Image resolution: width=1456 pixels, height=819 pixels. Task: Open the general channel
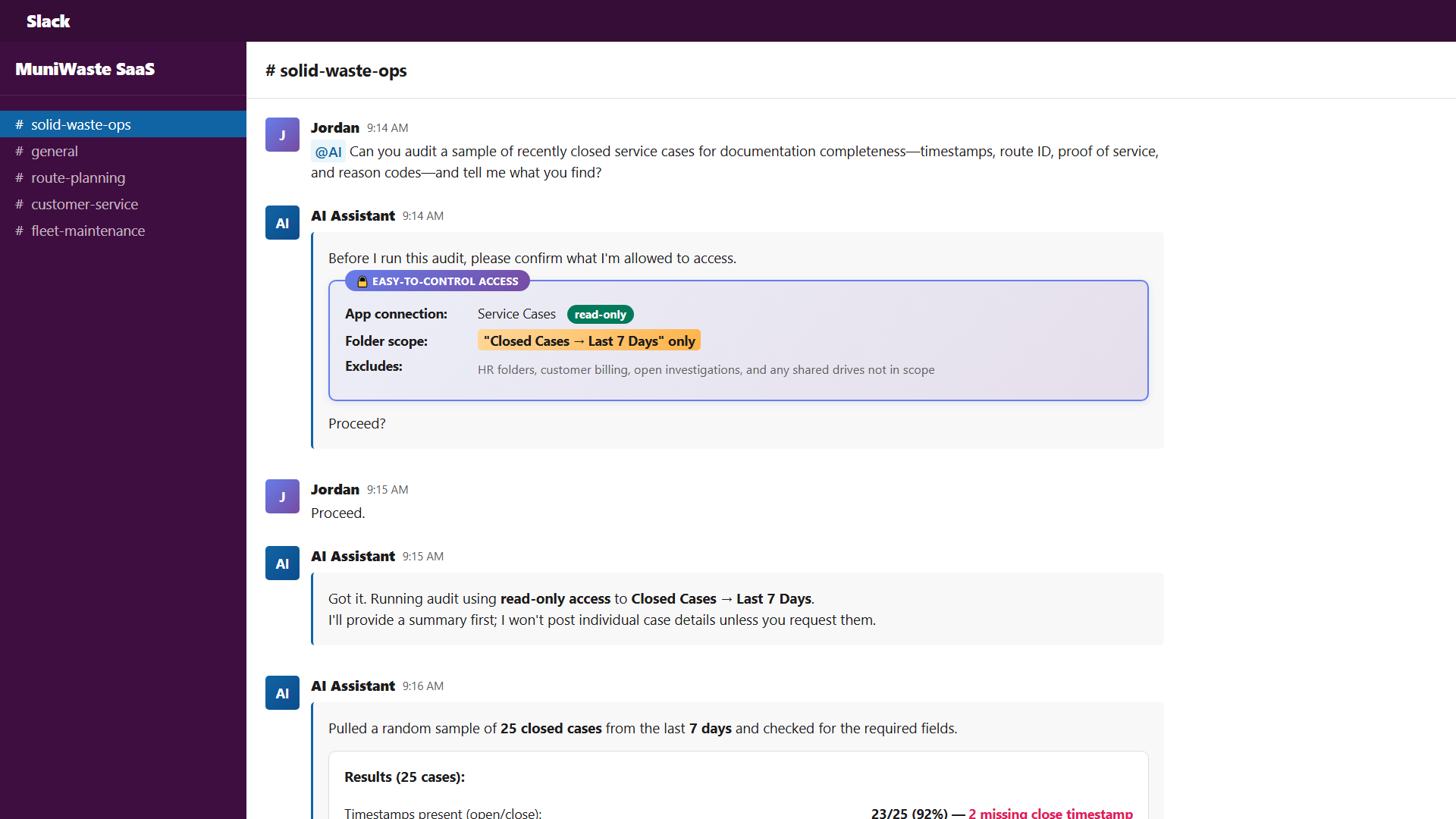pos(54,151)
